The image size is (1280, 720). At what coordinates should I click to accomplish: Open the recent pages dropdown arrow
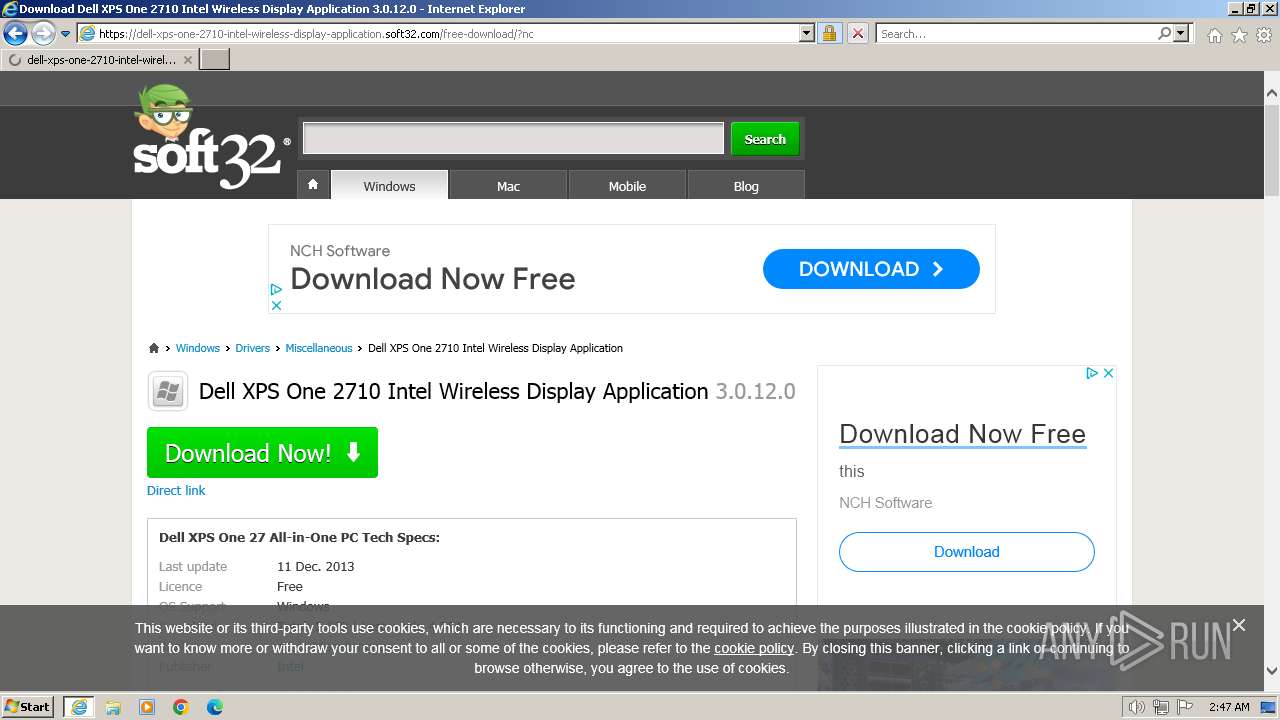[x=66, y=34]
